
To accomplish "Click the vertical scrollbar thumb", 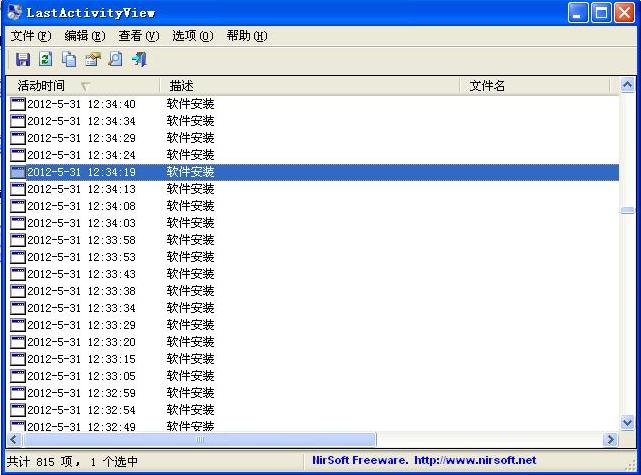I will tap(627, 211).
